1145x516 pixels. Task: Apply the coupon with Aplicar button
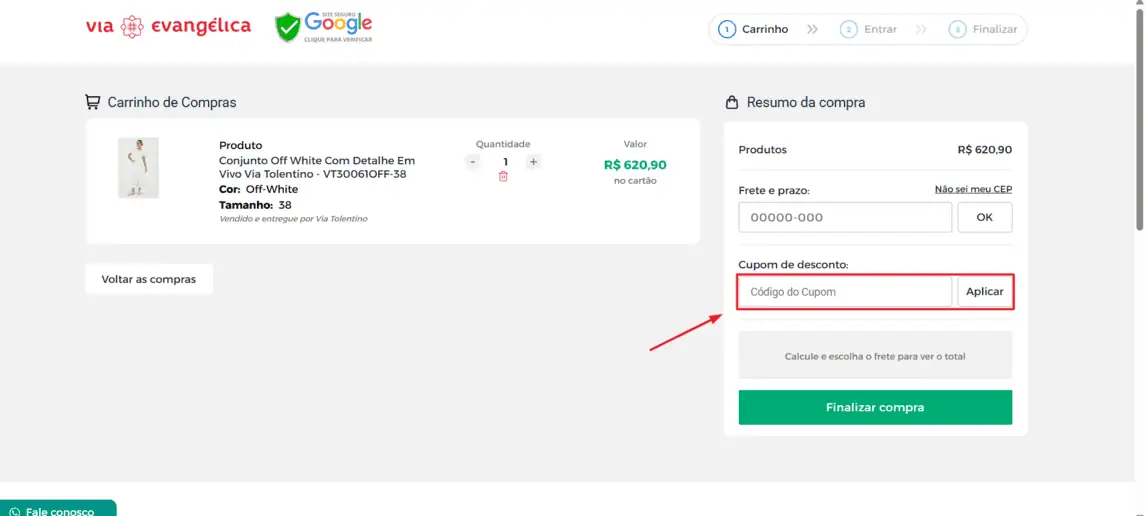coord(984,292)
